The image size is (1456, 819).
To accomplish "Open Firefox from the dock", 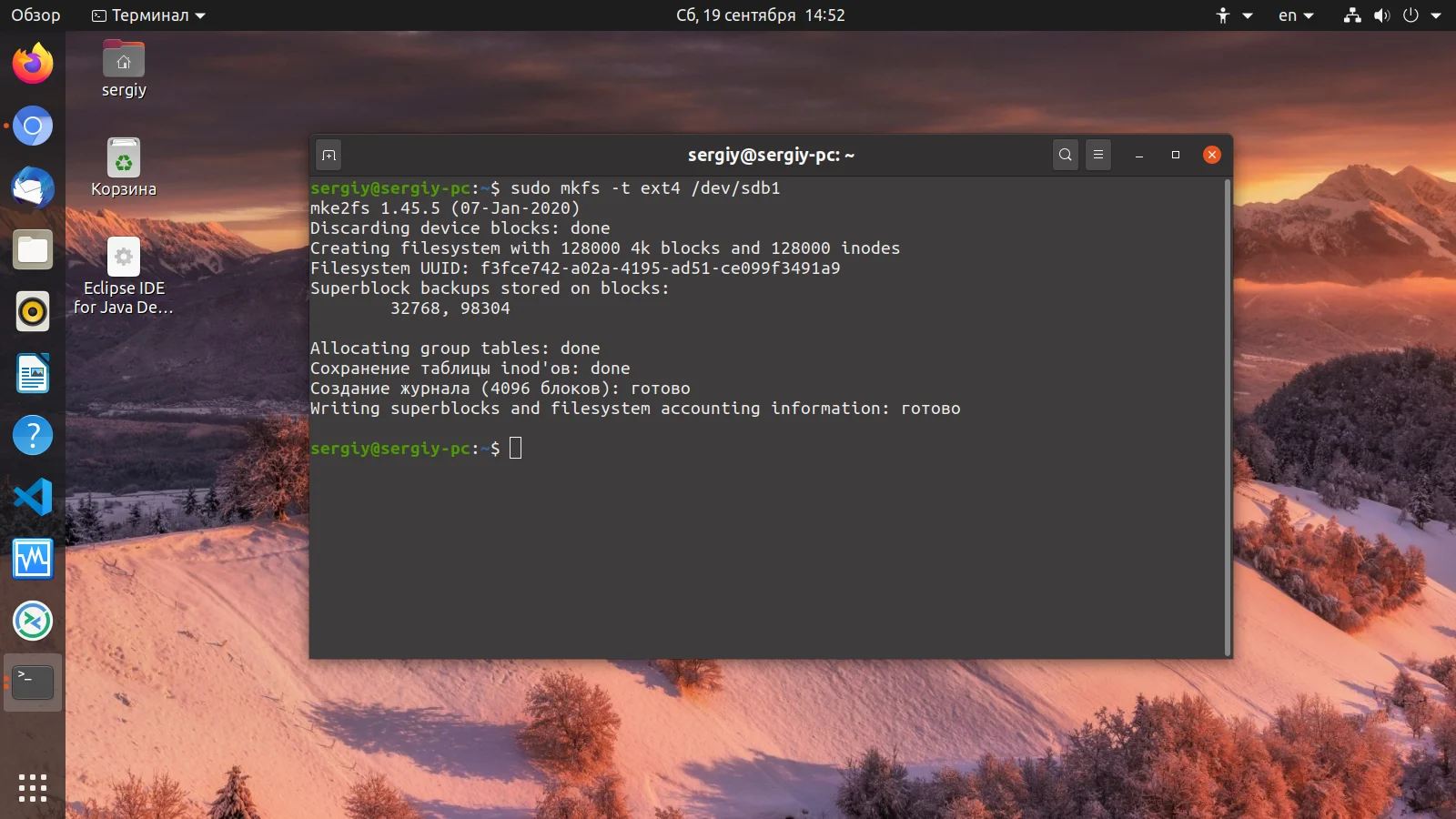I will [33, 64].
